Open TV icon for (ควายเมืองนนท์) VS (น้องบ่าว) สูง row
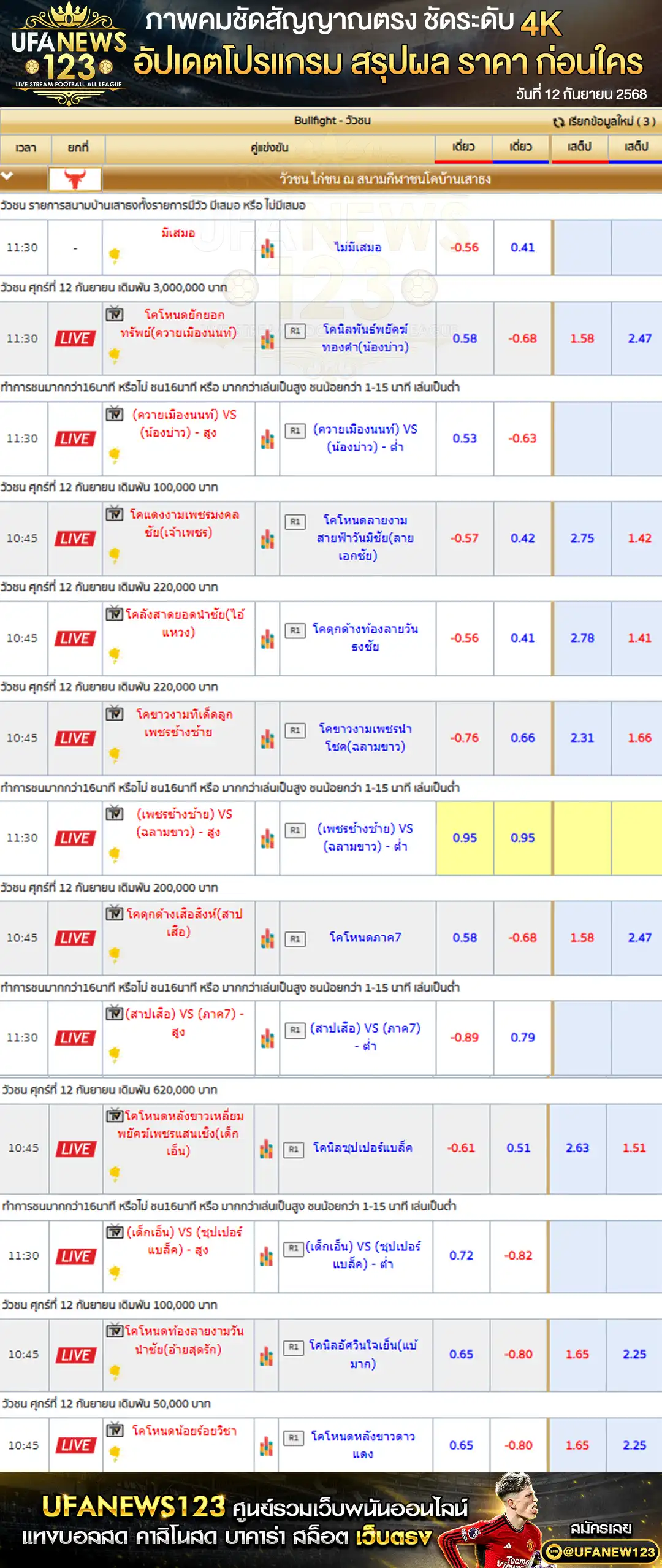The height and width of the screenshot is (1568, 662). [115, 415]
